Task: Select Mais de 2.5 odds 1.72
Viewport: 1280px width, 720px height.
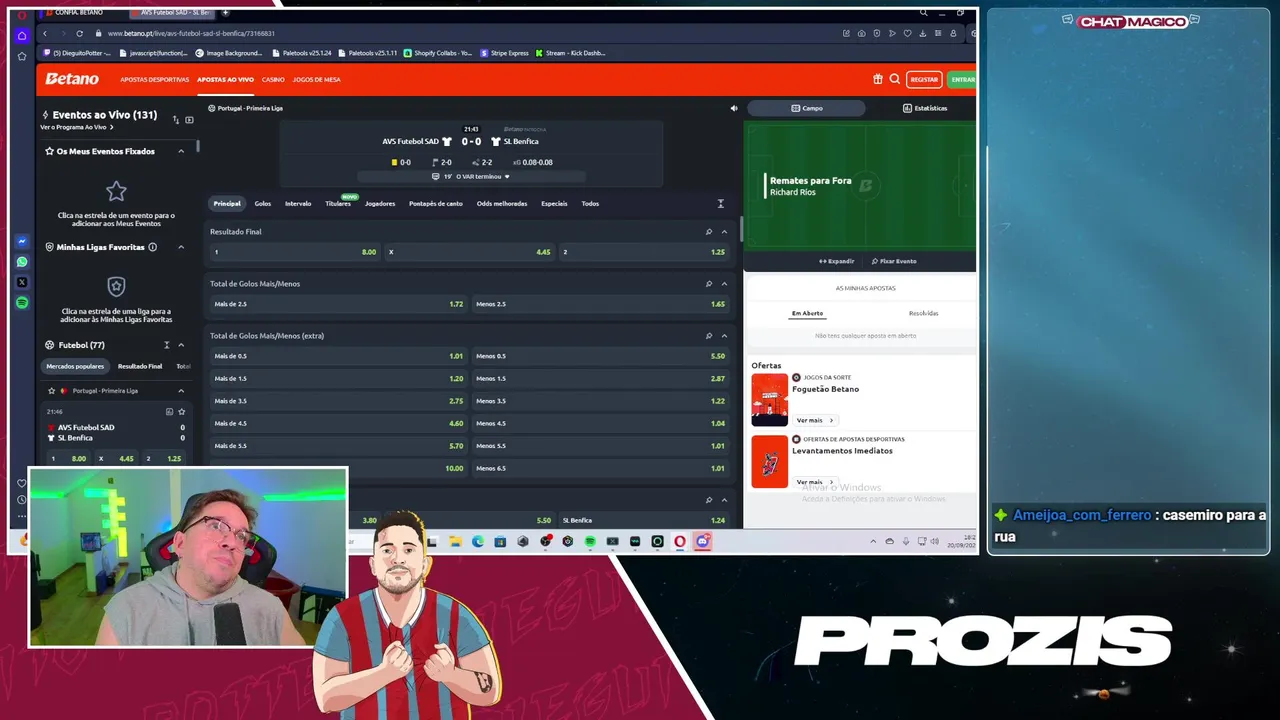Action: coord(339,304)
